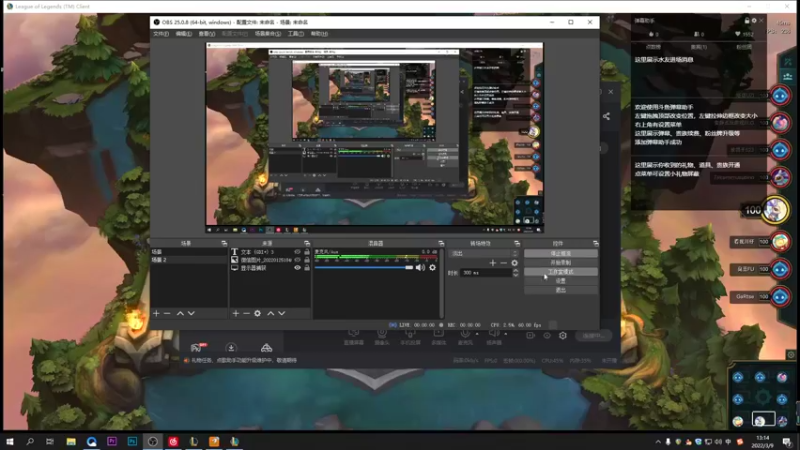Click the microphone volume slider in mixer
Screen dimensions: 800x450
coord(364,267)
